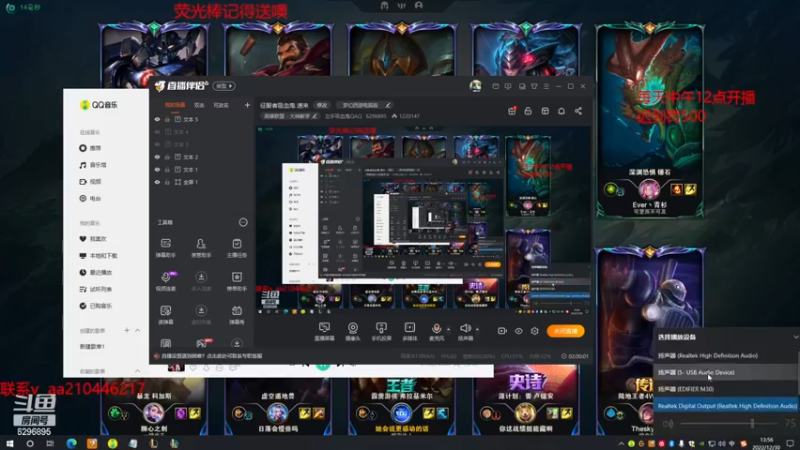The width and height of the screenshot is (800, 450).
Task: Select 扬声器 (5- USB Audio Device)
Action: point(726,372)
